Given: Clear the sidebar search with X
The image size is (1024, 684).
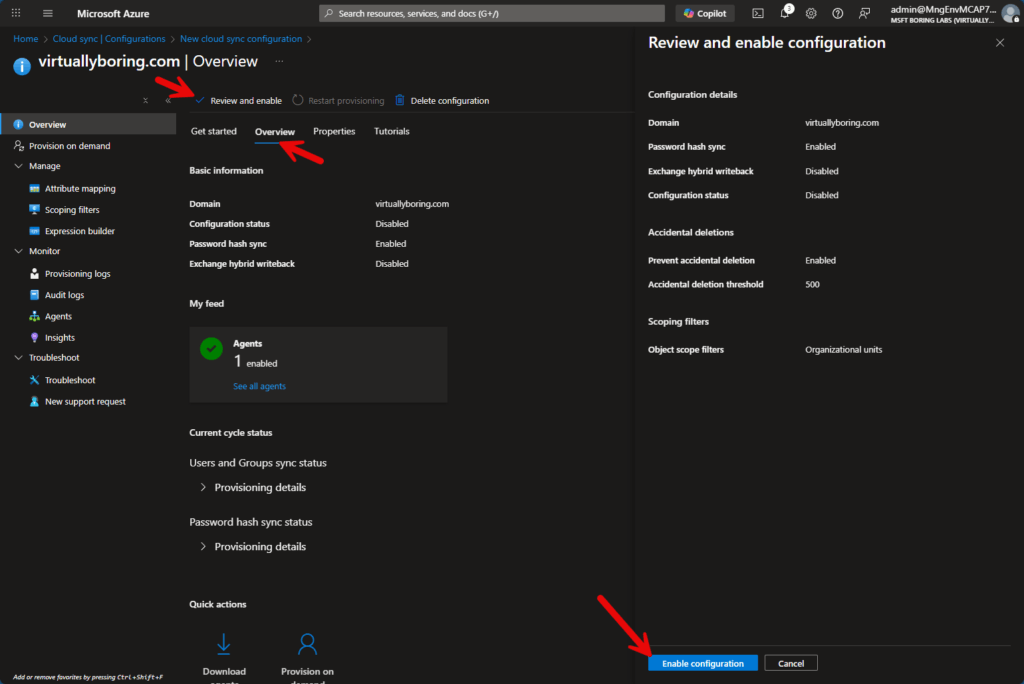Looking at the screenshot, I should pyautogui.click(x=145, y=101).
